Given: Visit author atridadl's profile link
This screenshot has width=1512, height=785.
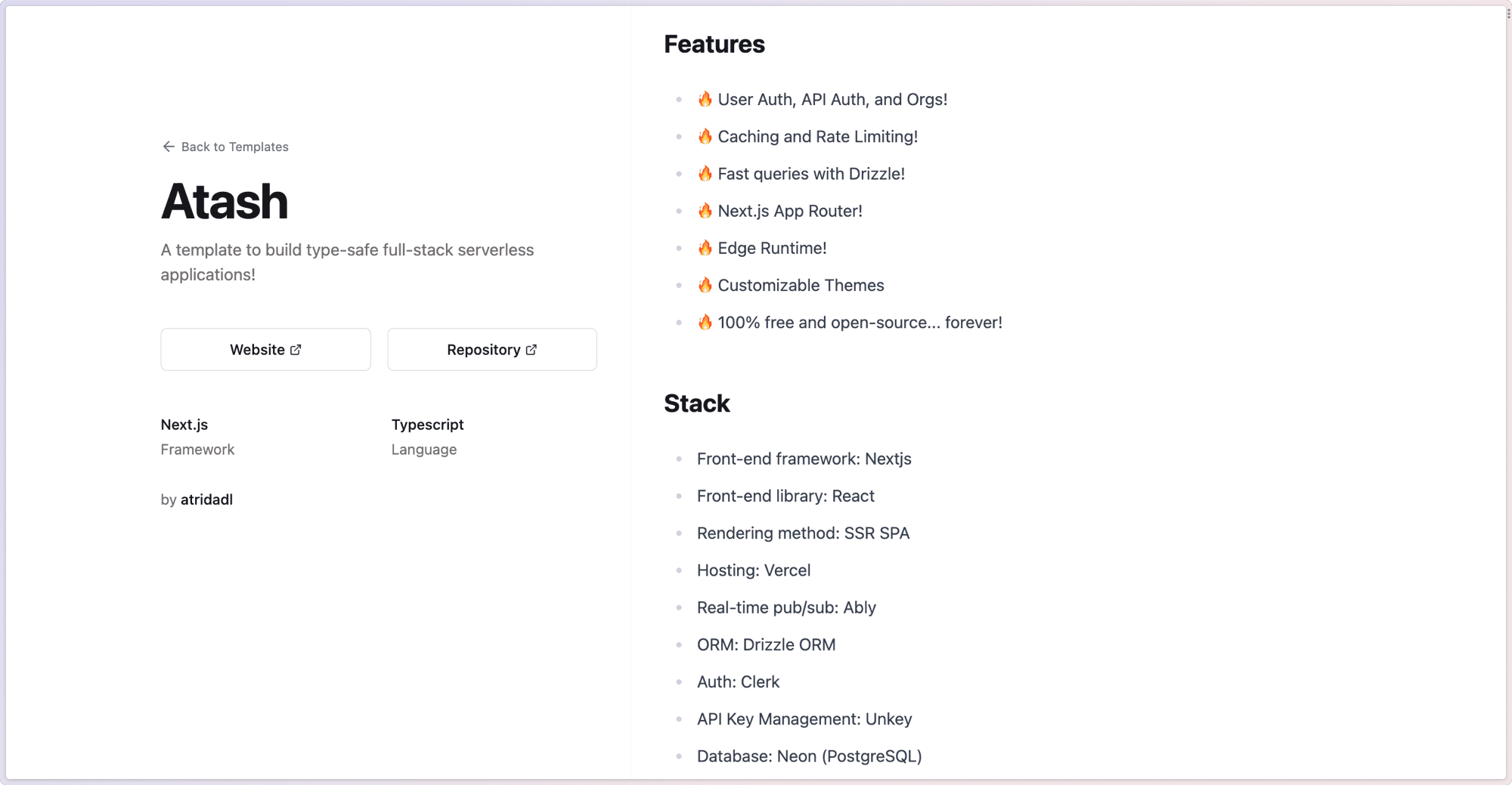Looking at the screenshot, I should pyautogui.click(x=206, y=499).
